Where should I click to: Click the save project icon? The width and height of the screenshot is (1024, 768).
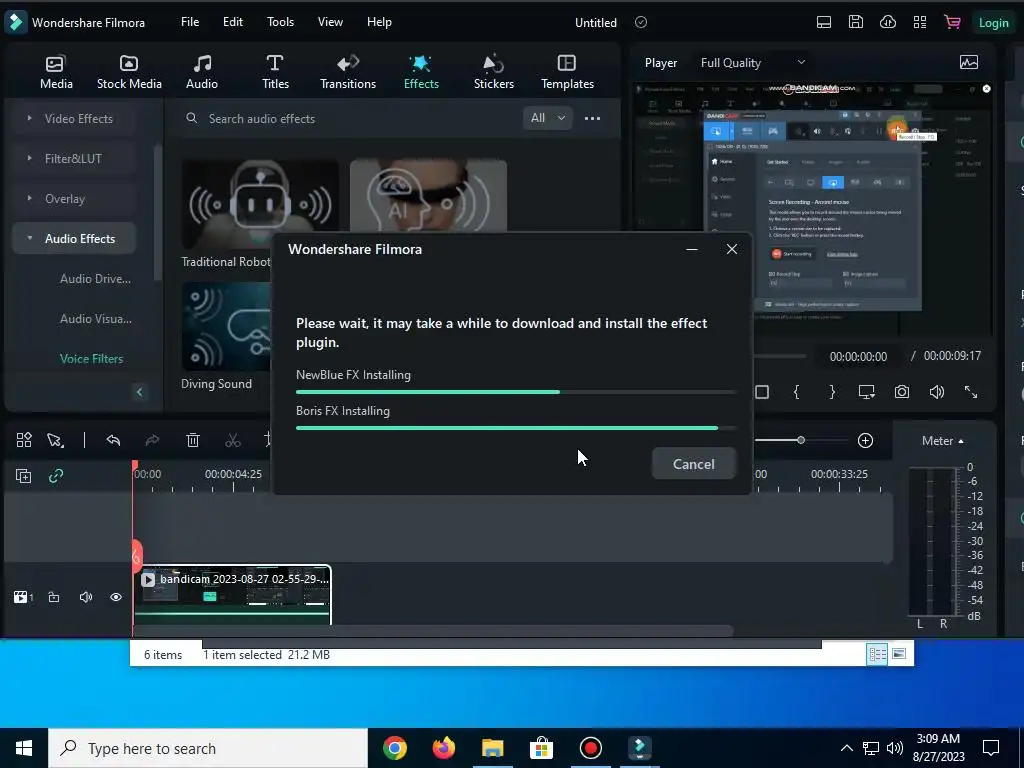tap(856, 22)
